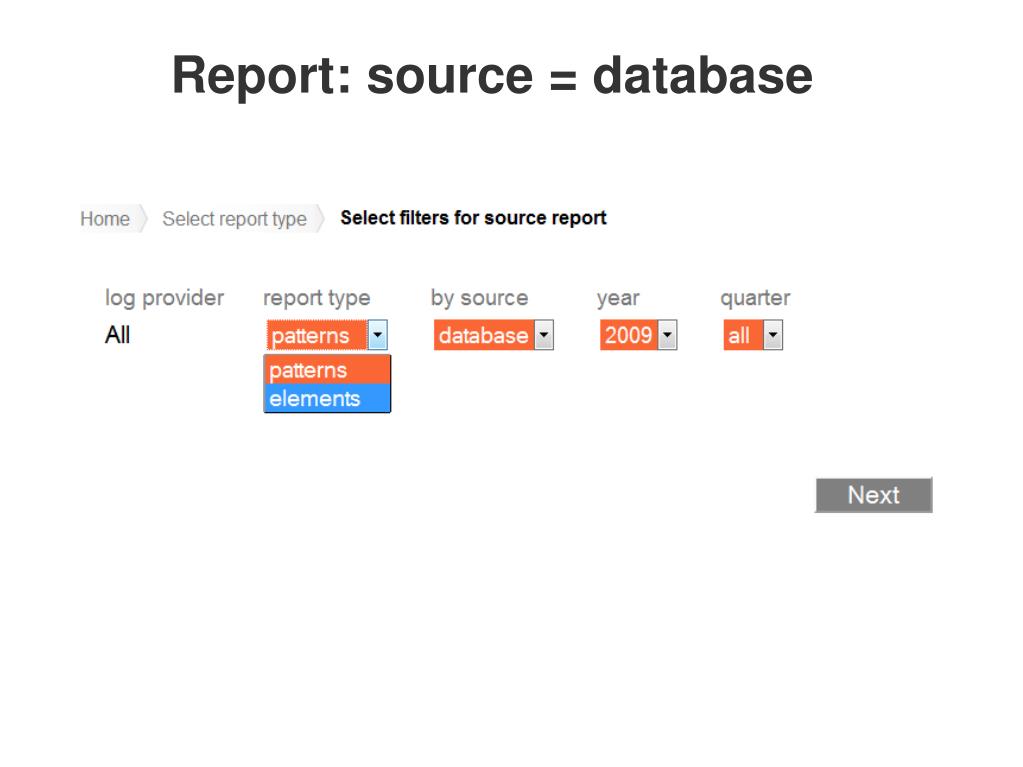Screen dimensions: 1023x767
Task: Go to the Home breadcrumb link
Action: [105, 219]
